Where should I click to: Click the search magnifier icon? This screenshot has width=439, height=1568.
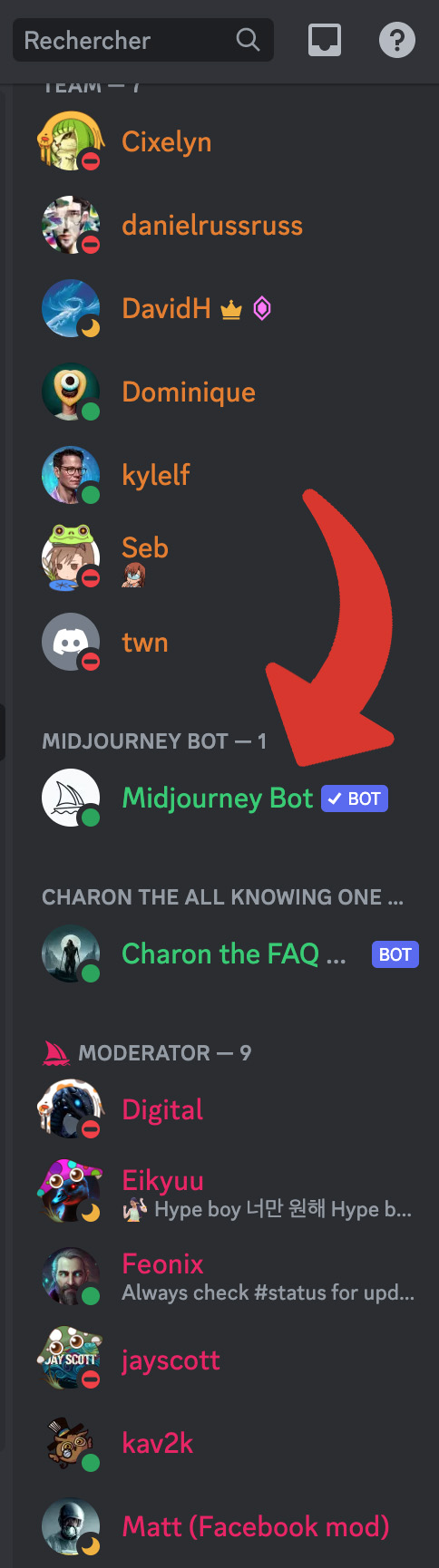(x=248, y=40)
